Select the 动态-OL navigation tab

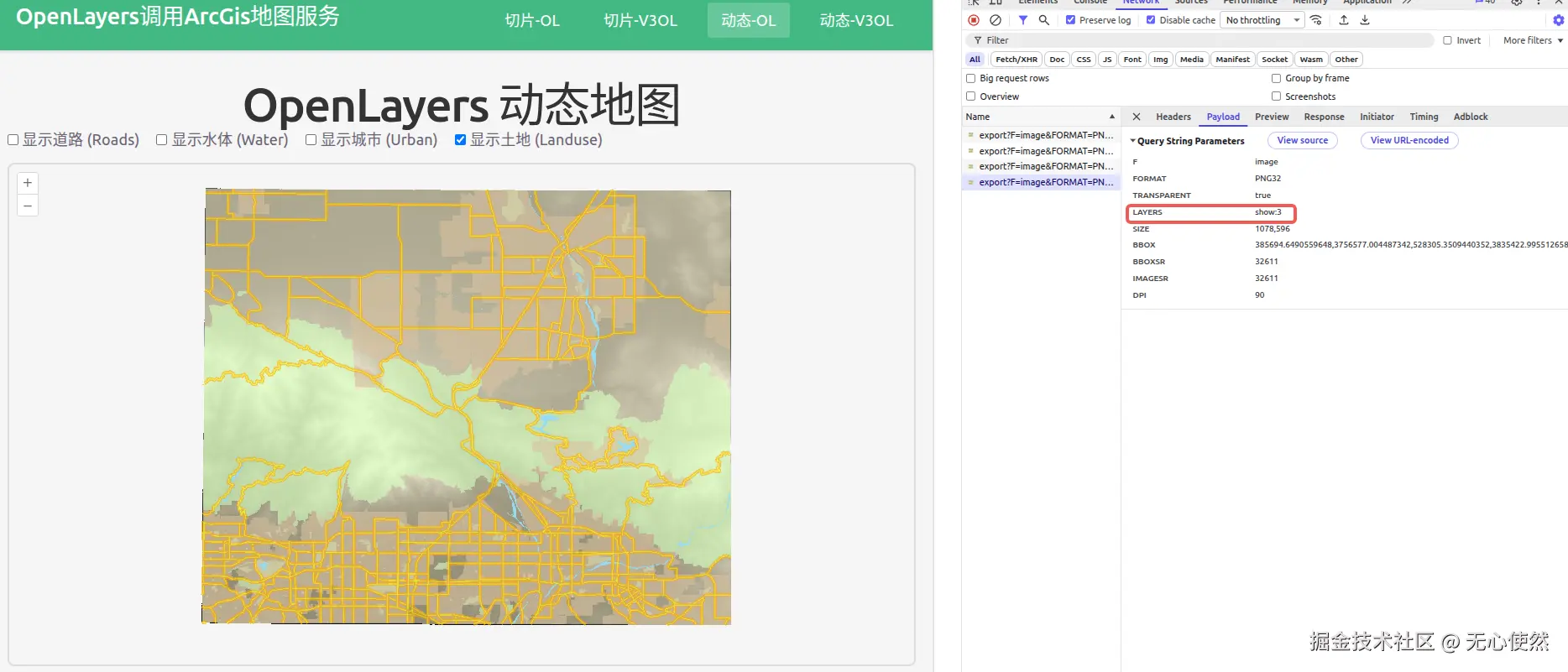[749, 21]
